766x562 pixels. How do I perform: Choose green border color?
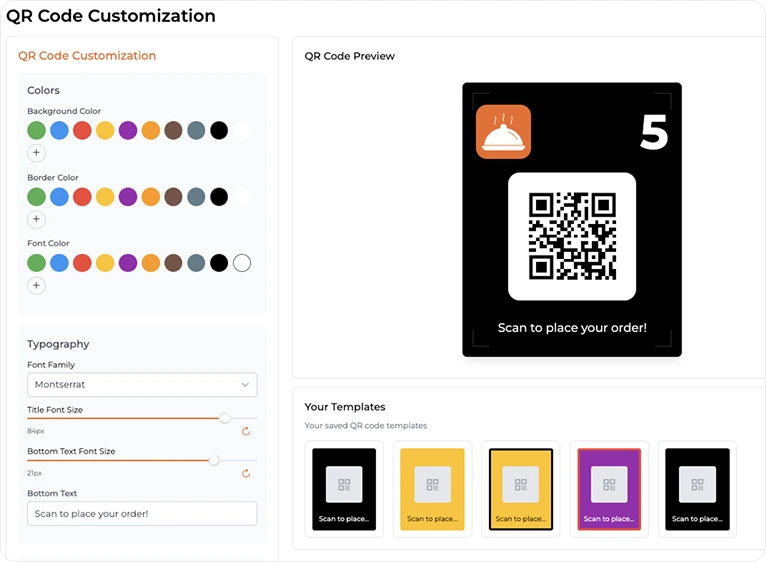pos(37,196)
